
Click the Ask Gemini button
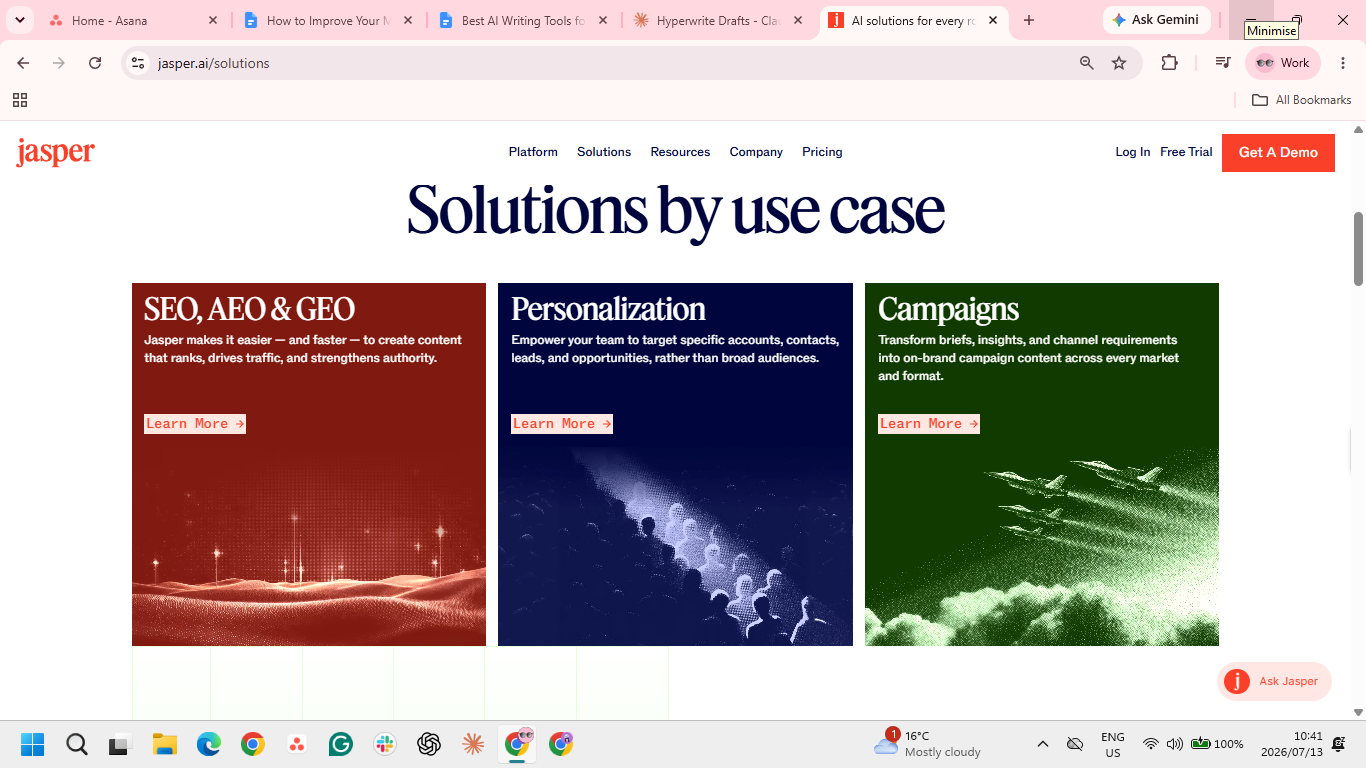1157,20
